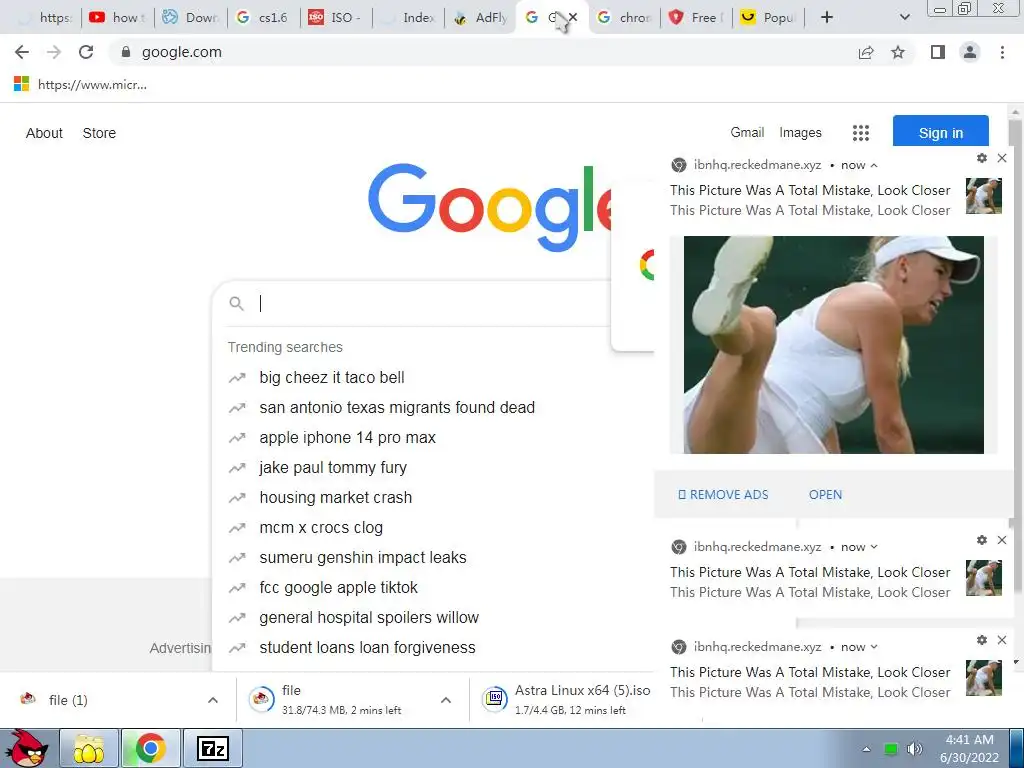The width and height of the screenshot is (1024, 768).
Task: Select 'student loans loan forgiveness' suggestion
Action: (368, 648)
